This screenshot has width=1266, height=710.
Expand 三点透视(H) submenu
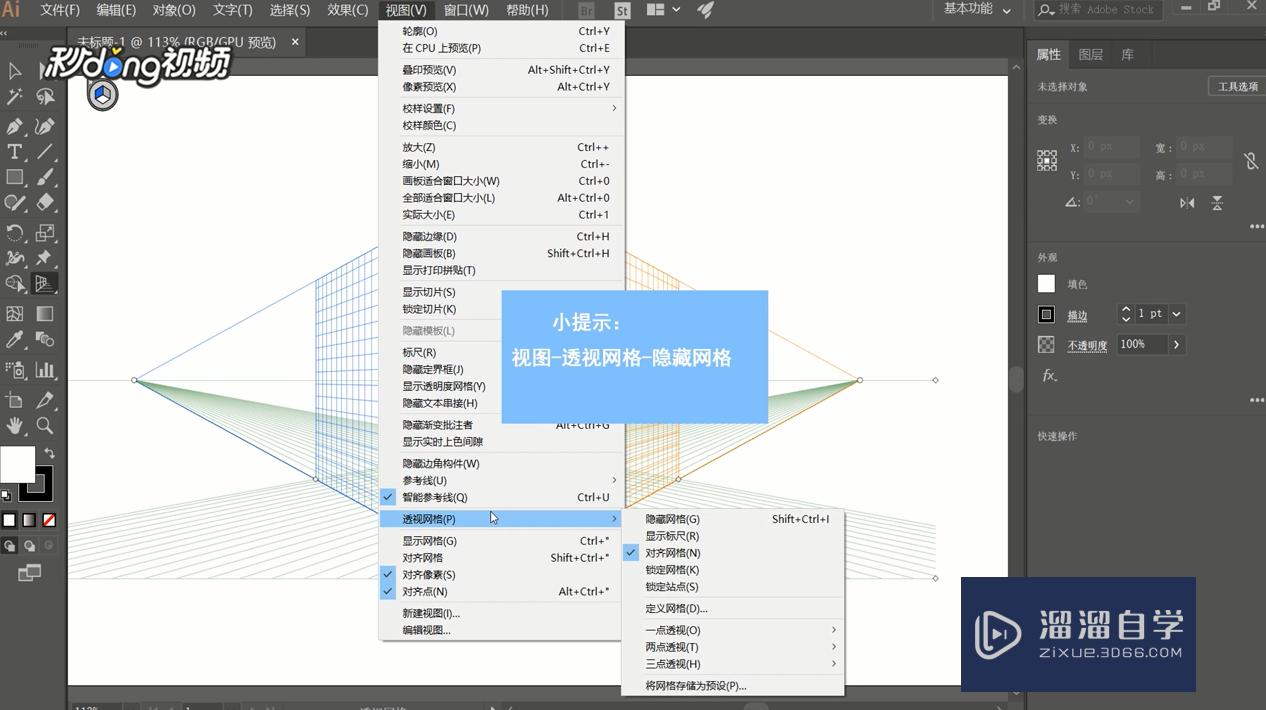[733, 664]
